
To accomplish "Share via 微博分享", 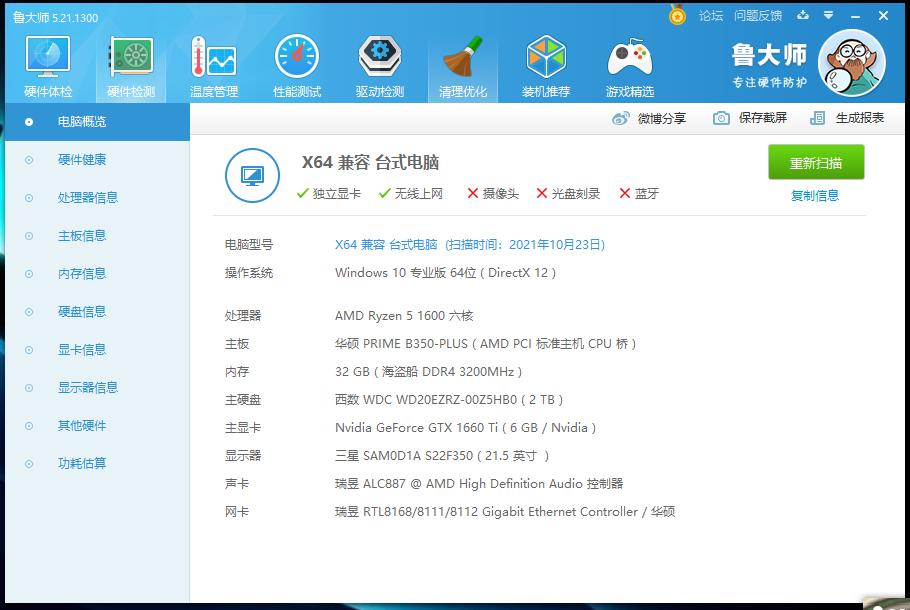I will pyautogui.click(x=649, y=118).
